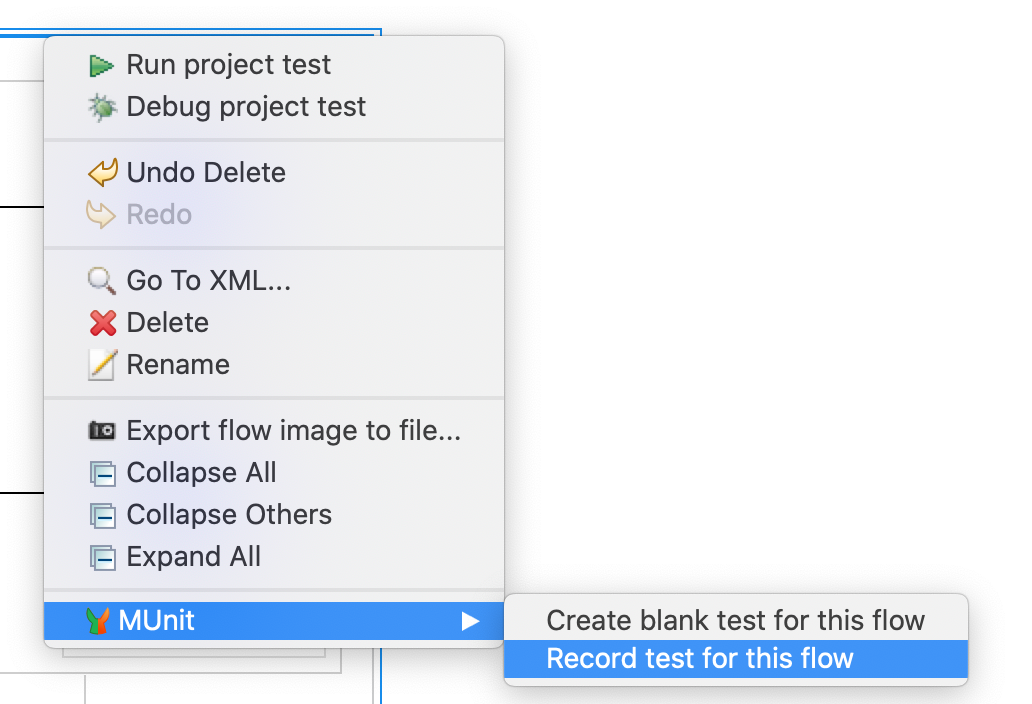Screen dimensions: 1032x704
Task: Click the Expand All icon
Action: 102,557
